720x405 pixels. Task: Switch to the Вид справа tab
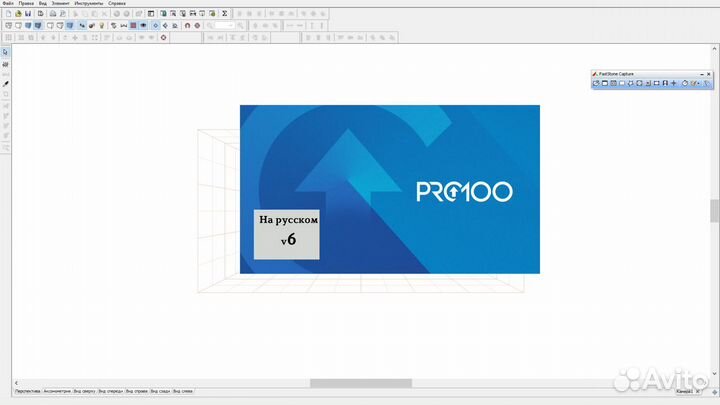click(137, 392)
